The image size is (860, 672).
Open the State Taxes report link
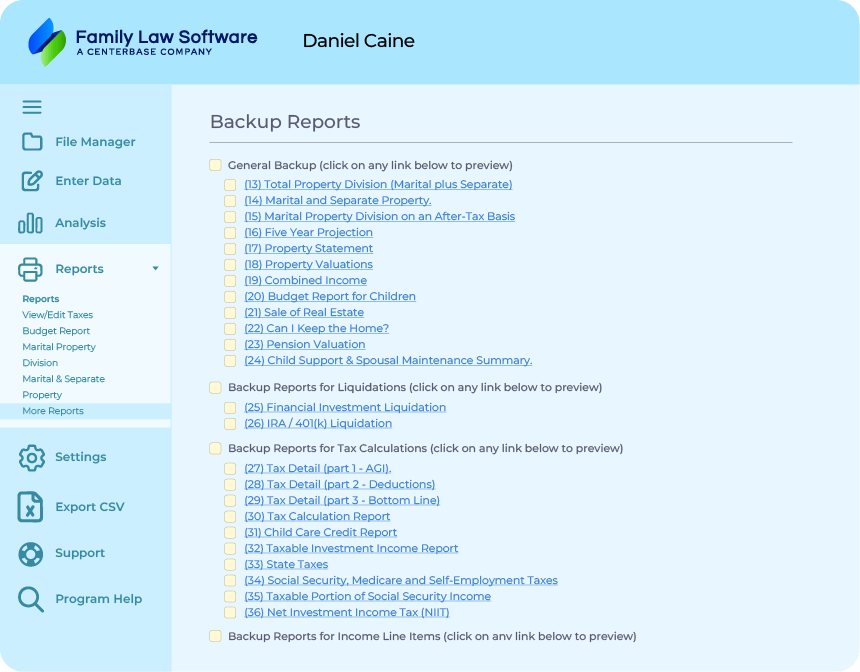pos(286,565)
